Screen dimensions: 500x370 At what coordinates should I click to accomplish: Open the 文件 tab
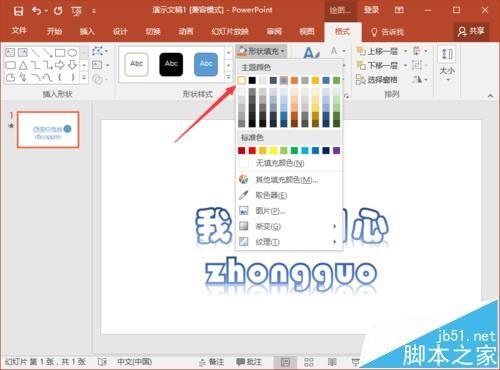click(x=19, y=31)
